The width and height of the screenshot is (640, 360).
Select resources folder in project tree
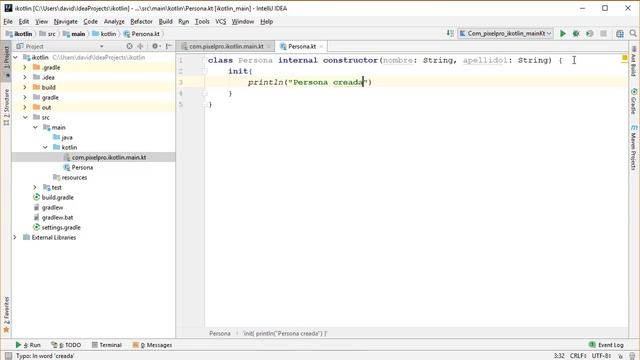(70, 178)
